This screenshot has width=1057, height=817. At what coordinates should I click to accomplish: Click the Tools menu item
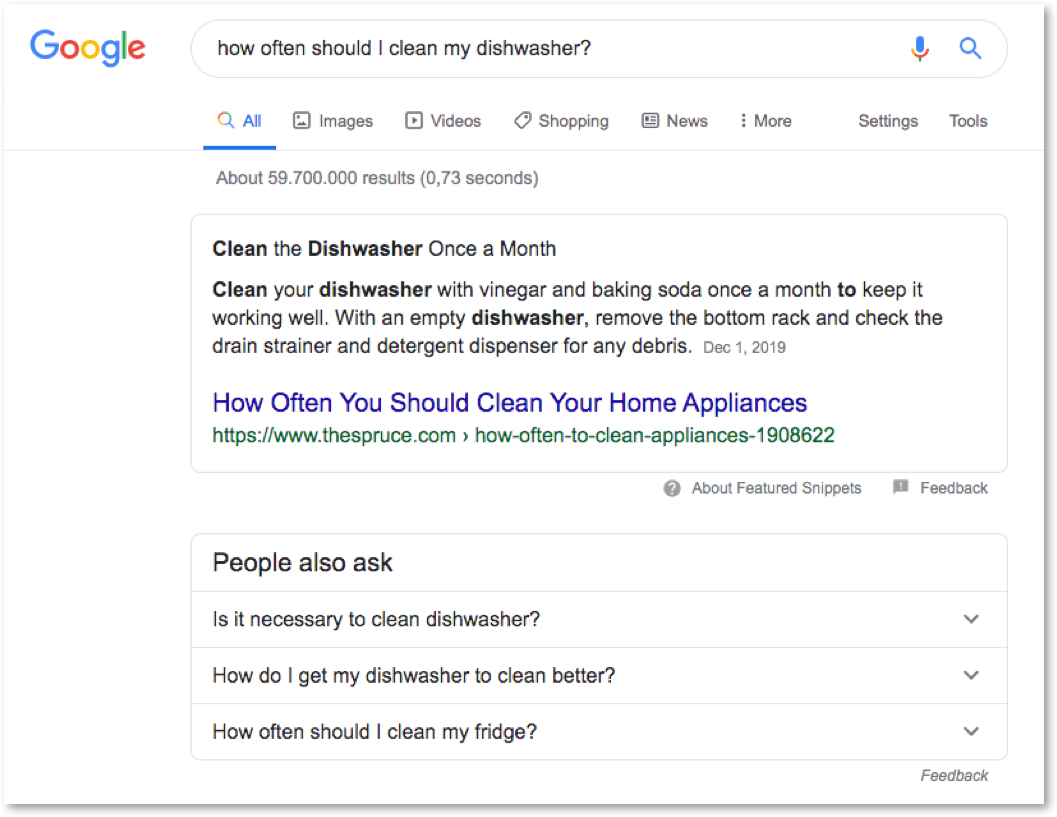(x=968, y=120)
